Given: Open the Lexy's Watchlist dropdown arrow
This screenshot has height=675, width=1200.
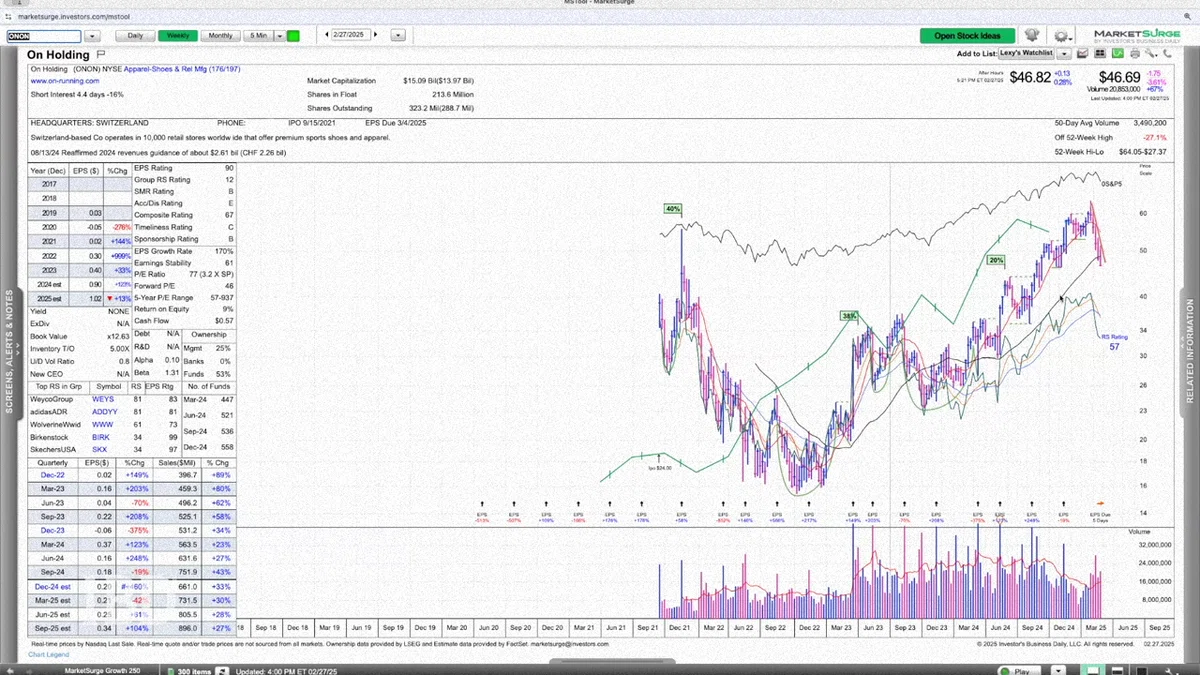Looking at the screenshot, I should tap(1064, 53).
